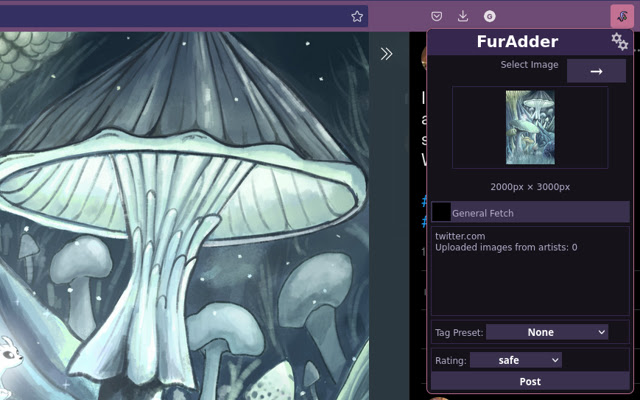Select the mushroom image thumbnail preview
This screenshot has height=400, width=640.
coord(530,127)
